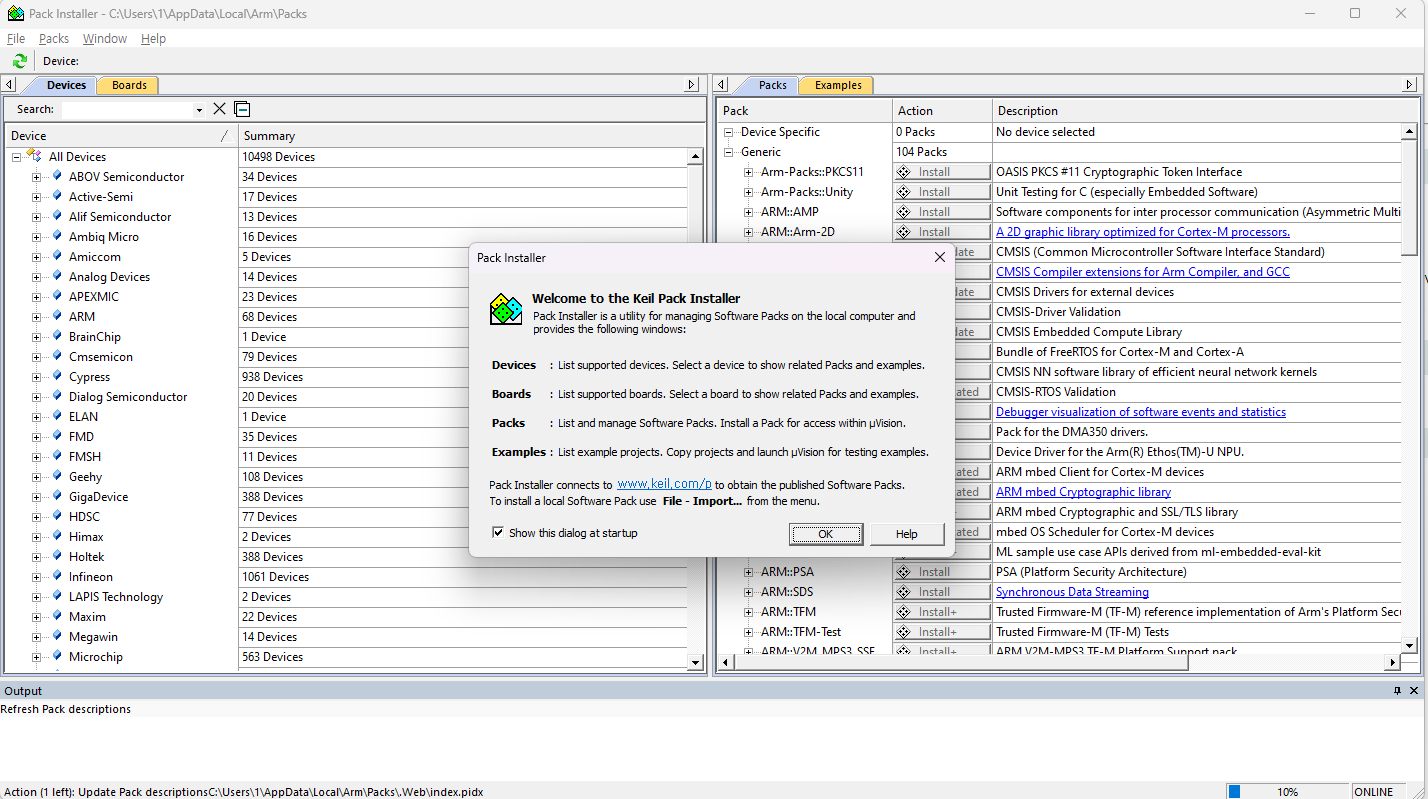Sort by the Device column header
This screenshot has width=1428, height=799.
click(121, 136)
